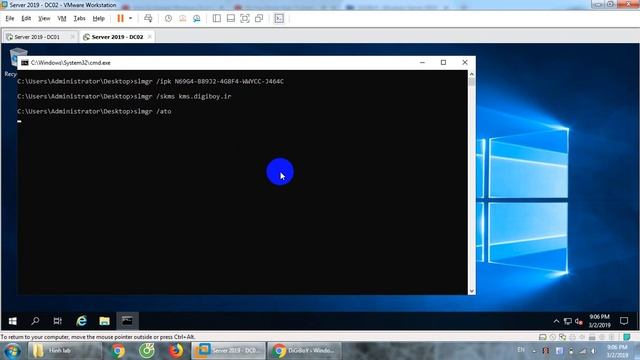Click the VMware status bar network adapter icon
This screenshot has width=640, height=360.
click(x=562, y=337)
